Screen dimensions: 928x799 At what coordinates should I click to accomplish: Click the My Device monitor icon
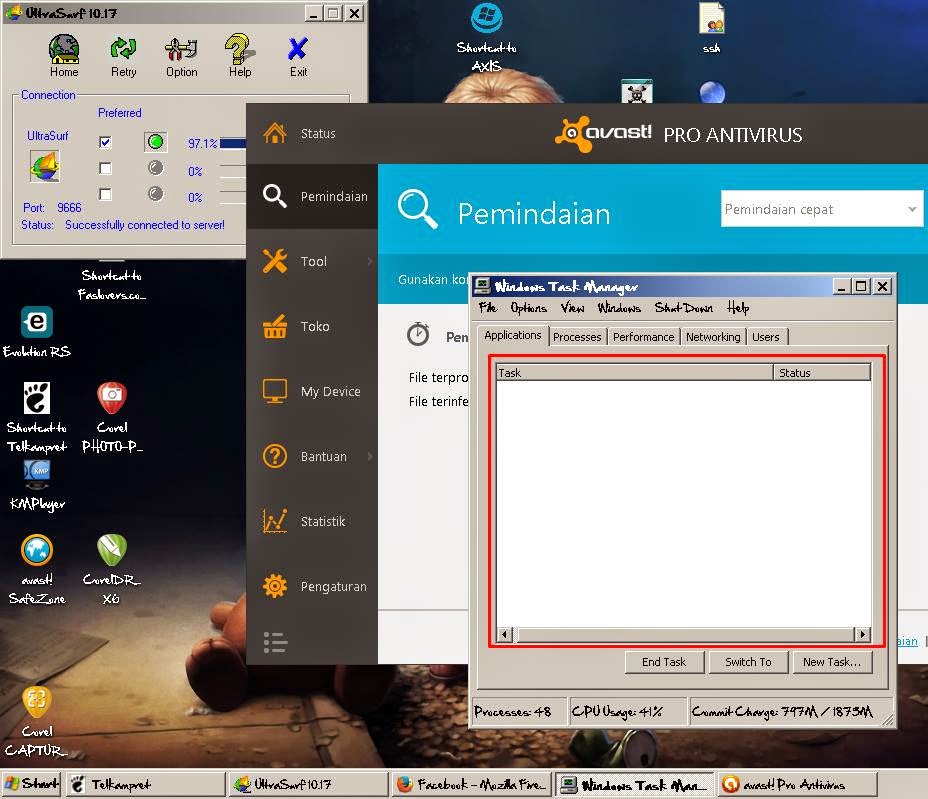coord(273,391)
